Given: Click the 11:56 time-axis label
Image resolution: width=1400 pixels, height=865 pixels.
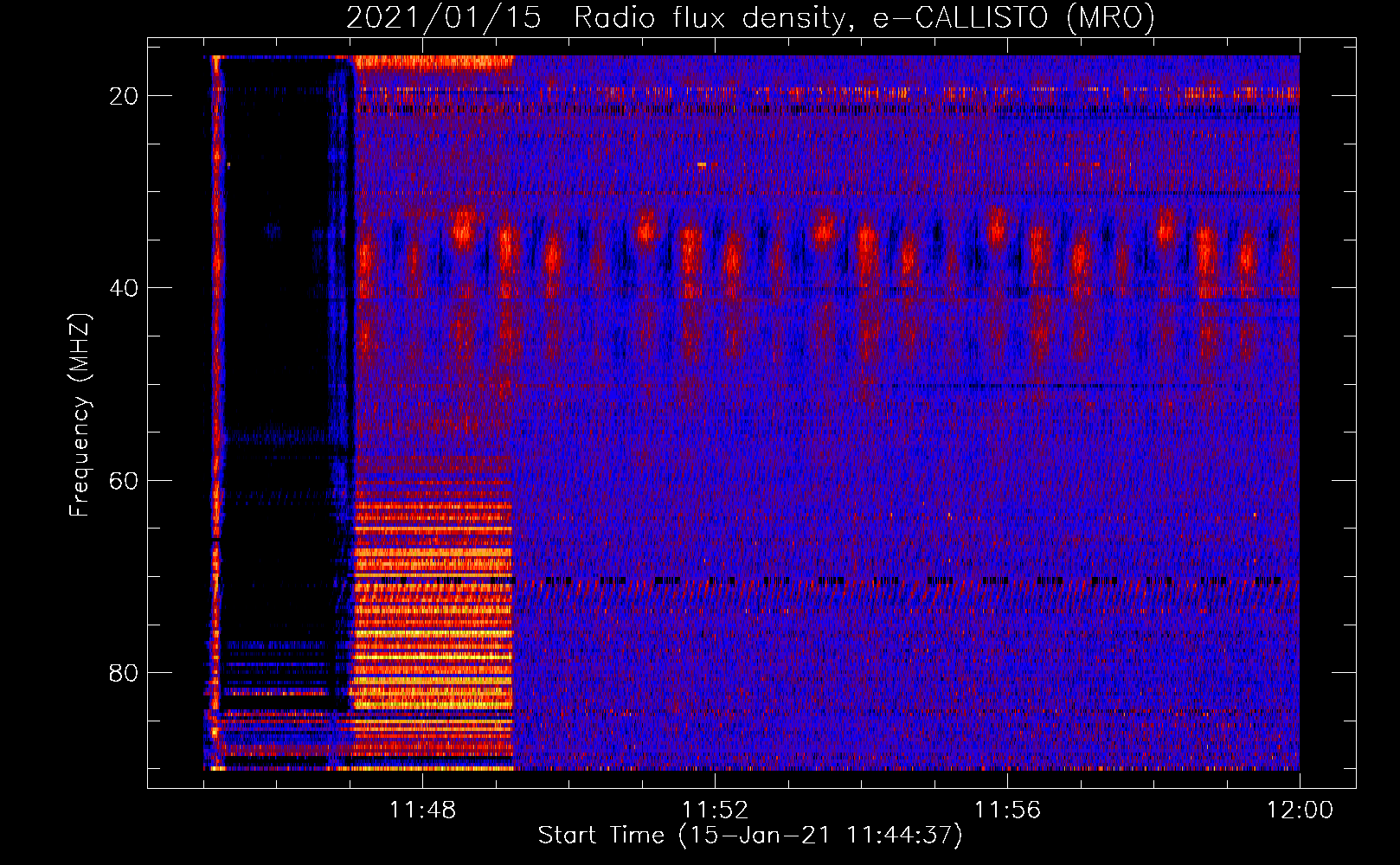Looking at the screenshot, I should 1007,810.
